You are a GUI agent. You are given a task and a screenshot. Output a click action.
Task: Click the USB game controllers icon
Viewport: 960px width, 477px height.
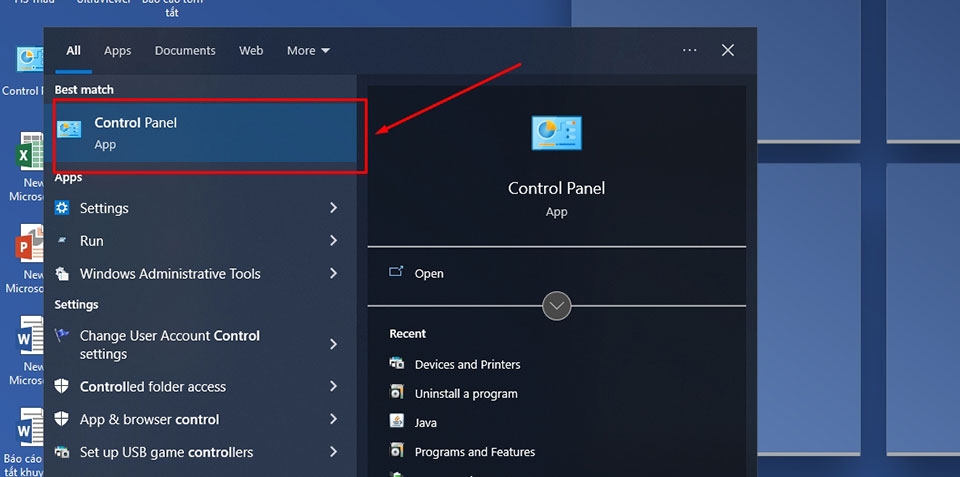click(62, 453)
